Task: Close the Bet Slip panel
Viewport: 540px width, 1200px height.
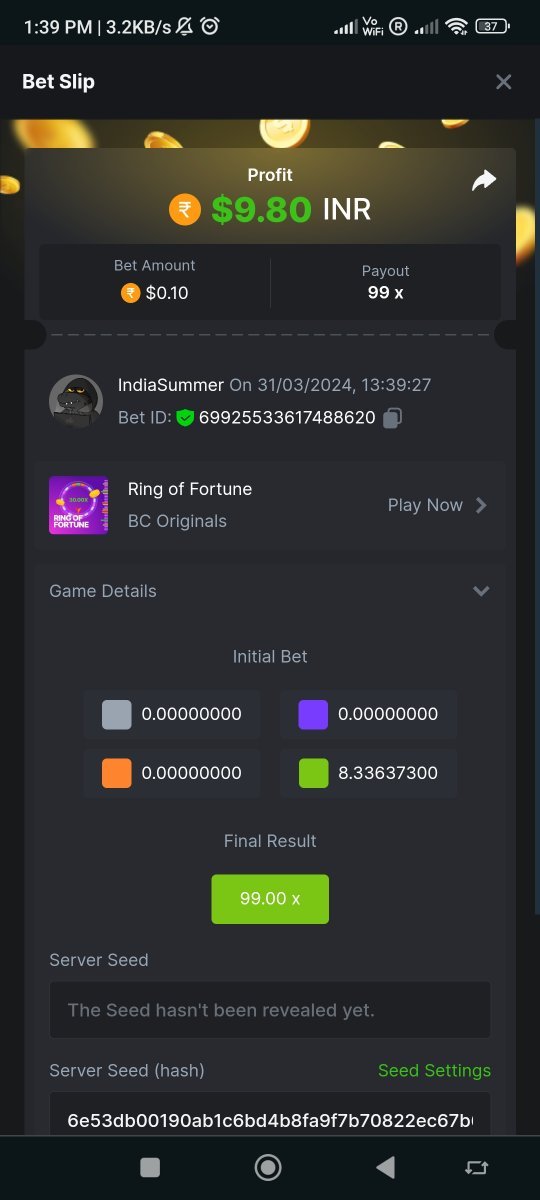Action: tap(504, 82)
